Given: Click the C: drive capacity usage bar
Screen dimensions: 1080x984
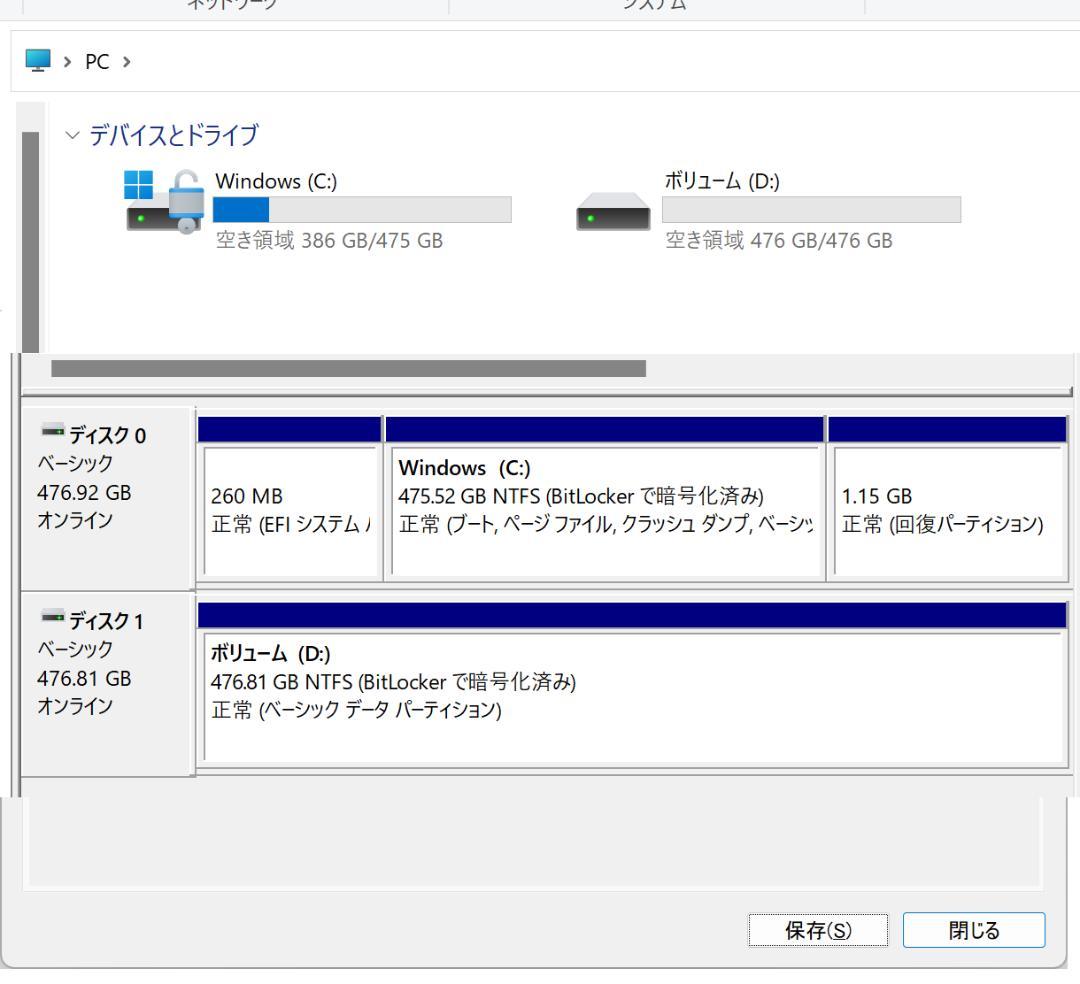Looking at the screenshot, I should pyautogui.click(x=362, y=210).
